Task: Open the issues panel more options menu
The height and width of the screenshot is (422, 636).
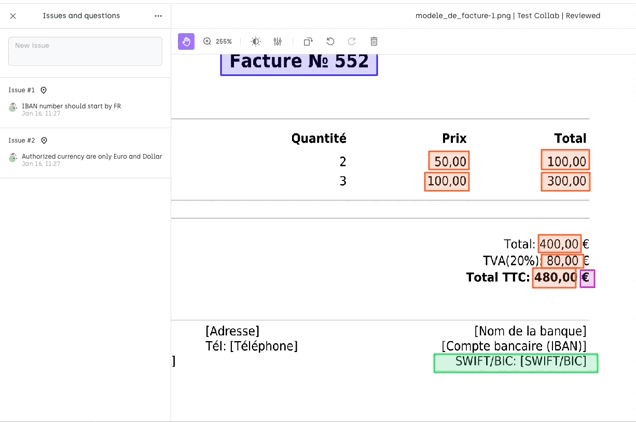Action: coord(158,16)
